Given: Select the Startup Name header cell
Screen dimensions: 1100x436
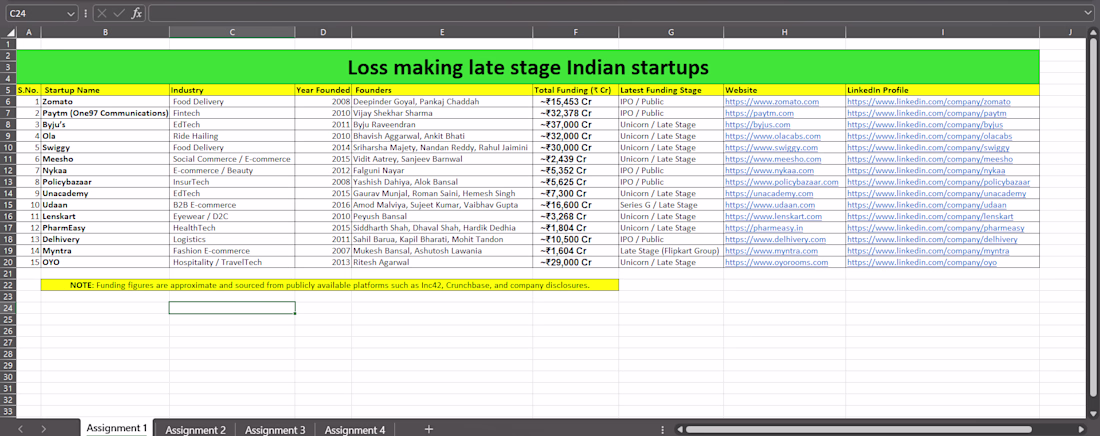Looking at the screenshot, I should coord(105,90).
